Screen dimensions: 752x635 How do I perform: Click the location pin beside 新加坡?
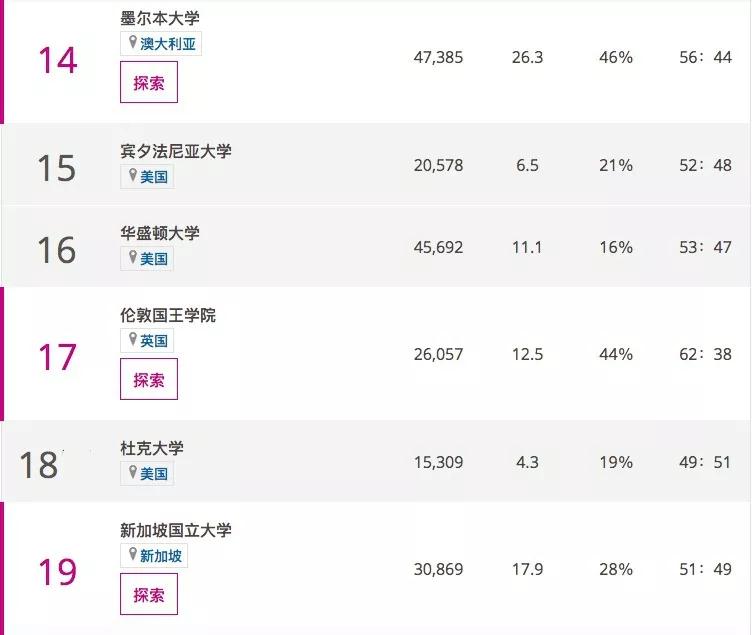(x=132, y=555)
